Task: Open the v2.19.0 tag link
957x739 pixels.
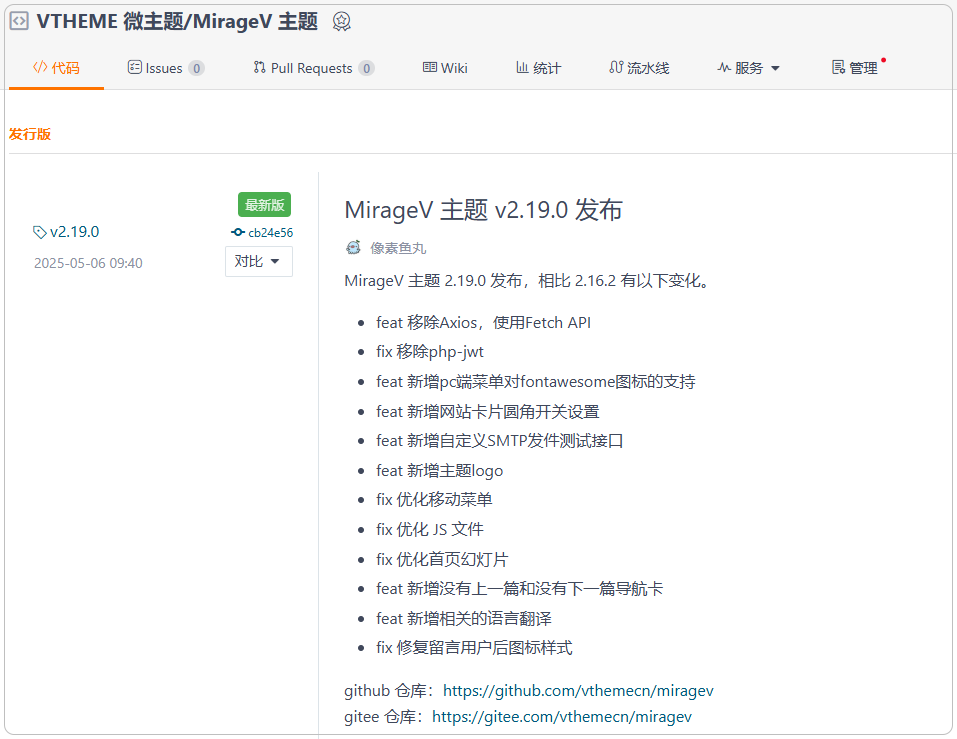Action: pyautogui.click(x=74, y=232)
